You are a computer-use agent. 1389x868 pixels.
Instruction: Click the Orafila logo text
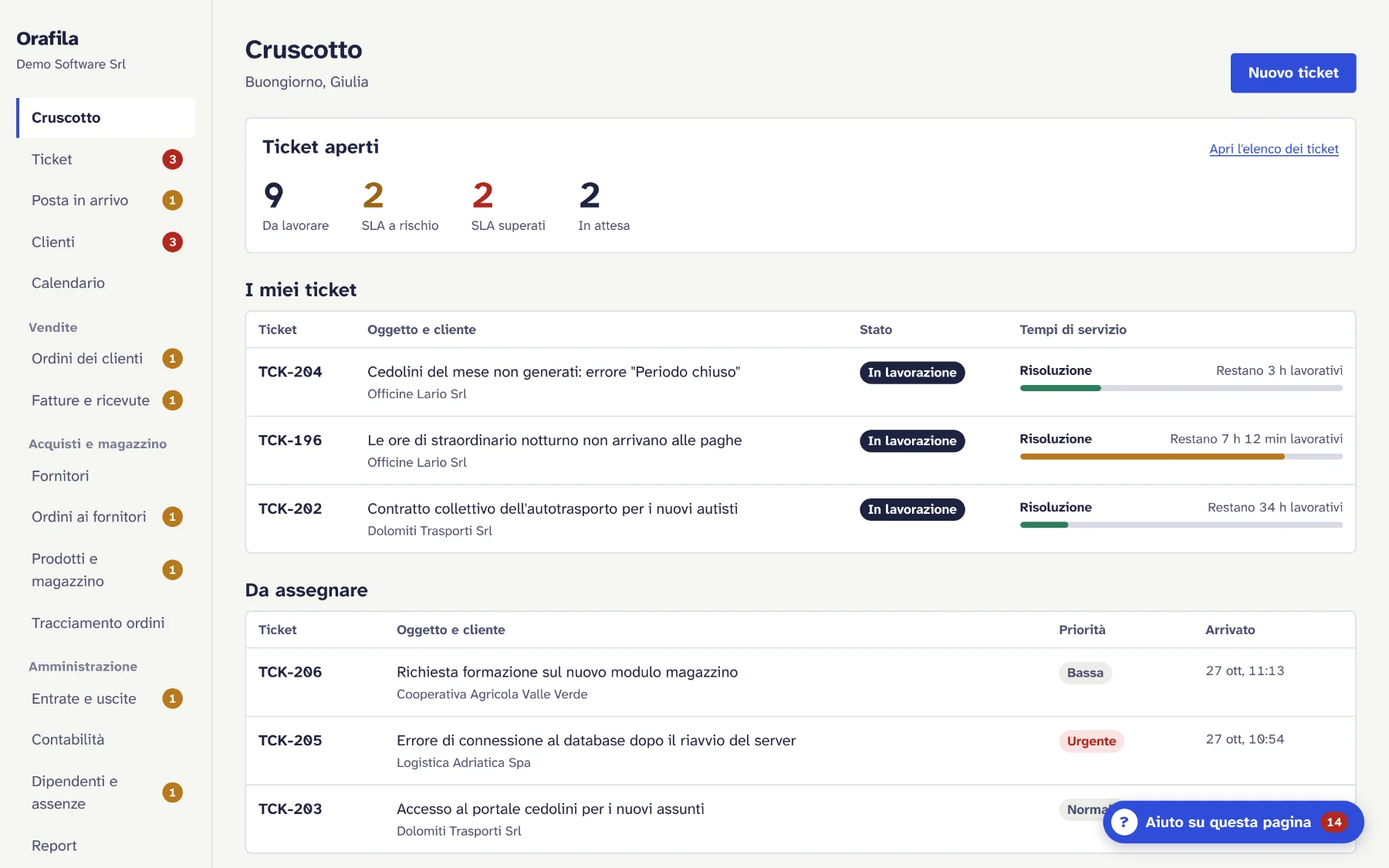[48, 39]
